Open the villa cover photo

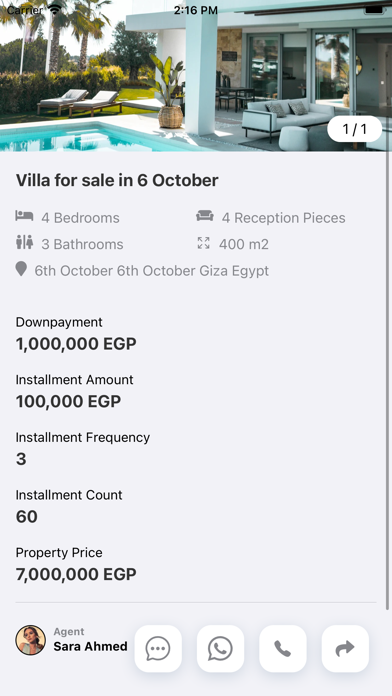pyautogui.click(x=196, y=75)
